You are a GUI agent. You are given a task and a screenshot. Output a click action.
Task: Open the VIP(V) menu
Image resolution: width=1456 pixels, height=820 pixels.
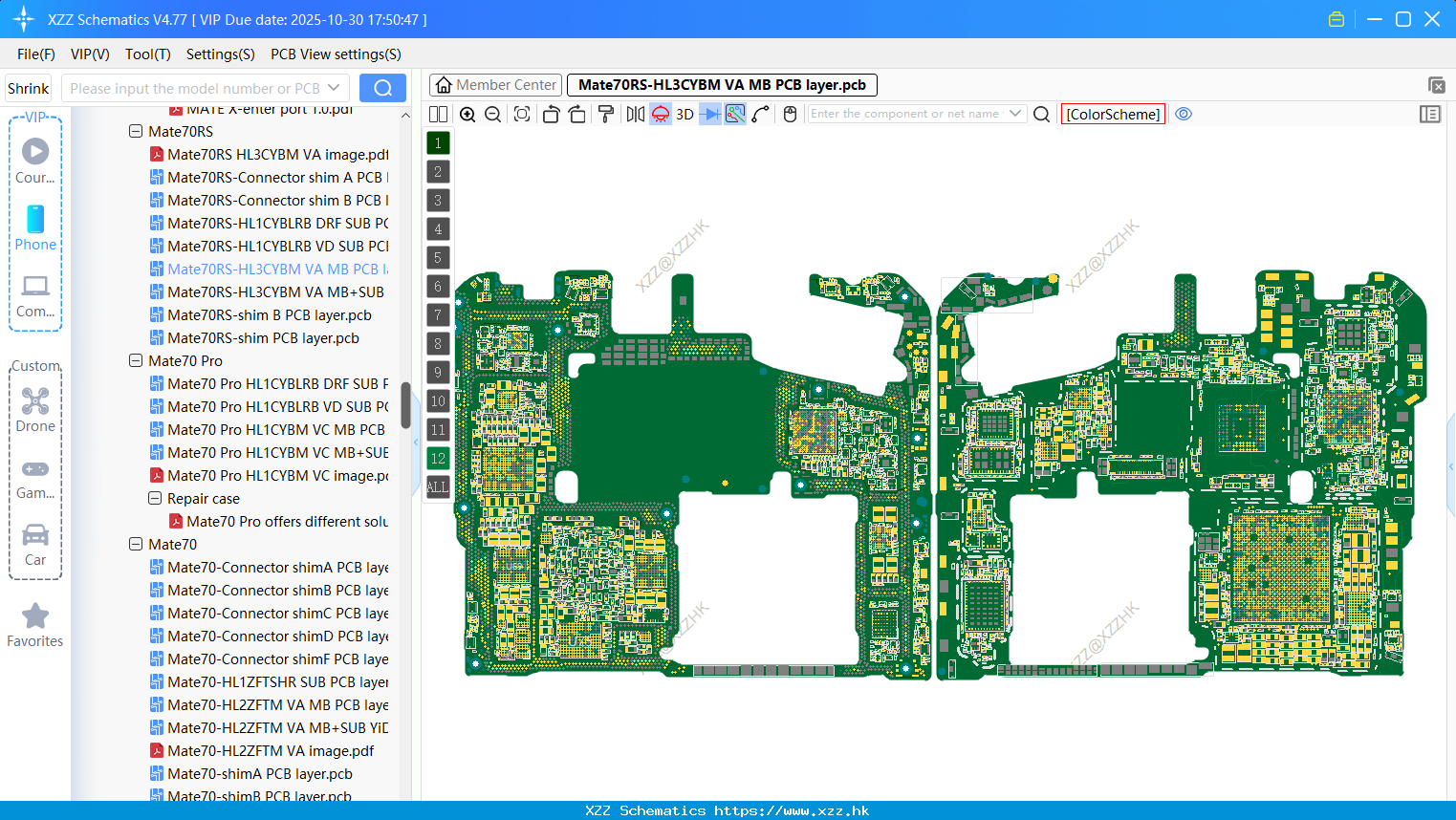pos(90,54)
